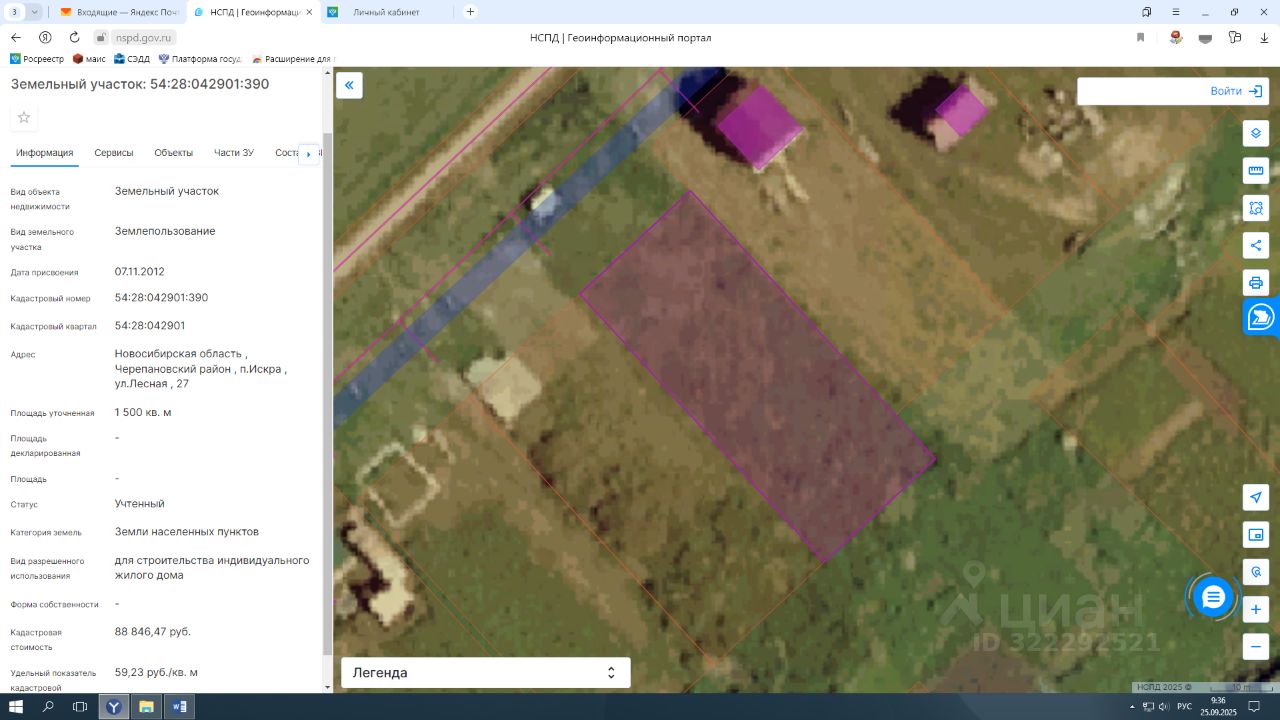Open the Платформа госуд. bookmark
The width and height of the screenshot is (1280, 720).
200,59
